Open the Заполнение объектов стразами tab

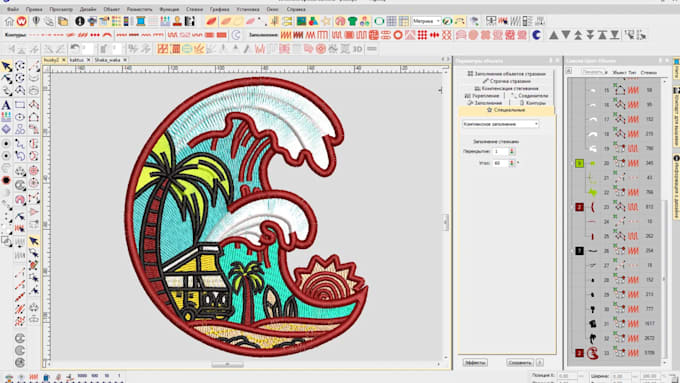point(506,74)
